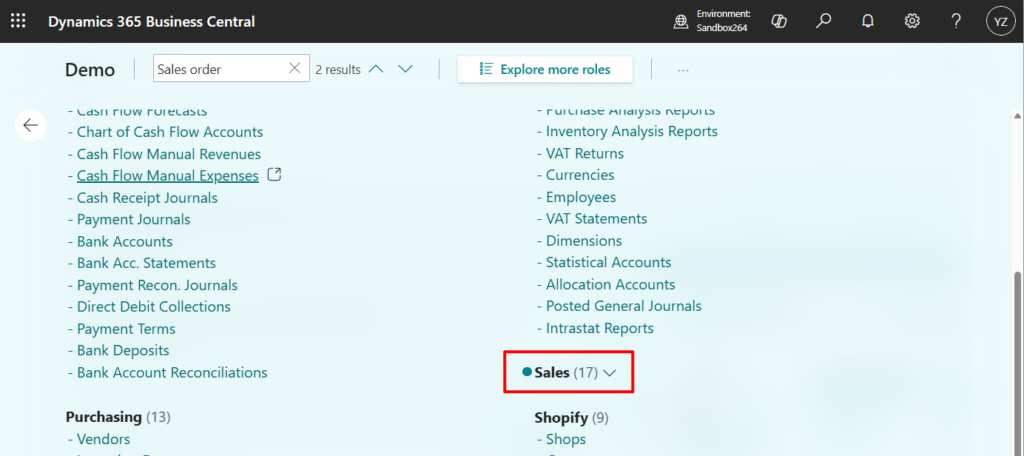Click the search magnifier icon
The height and width of the screenshot is (456, 1024).
(x=824, y=21)
